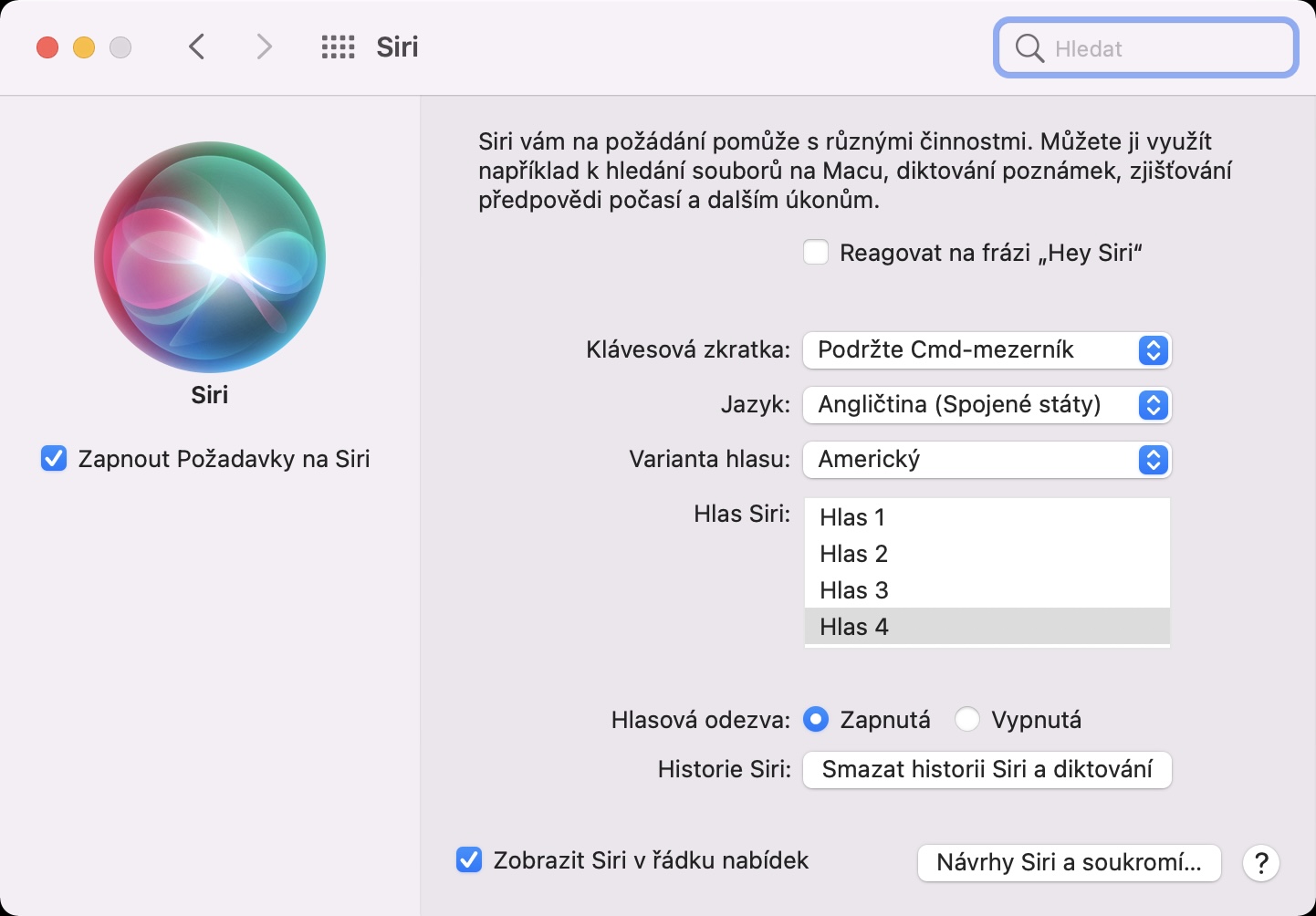
Task: Toggle Zobrazit Siri v řádku nabídek
Action: pyautogui.click(x=469, y=859)
